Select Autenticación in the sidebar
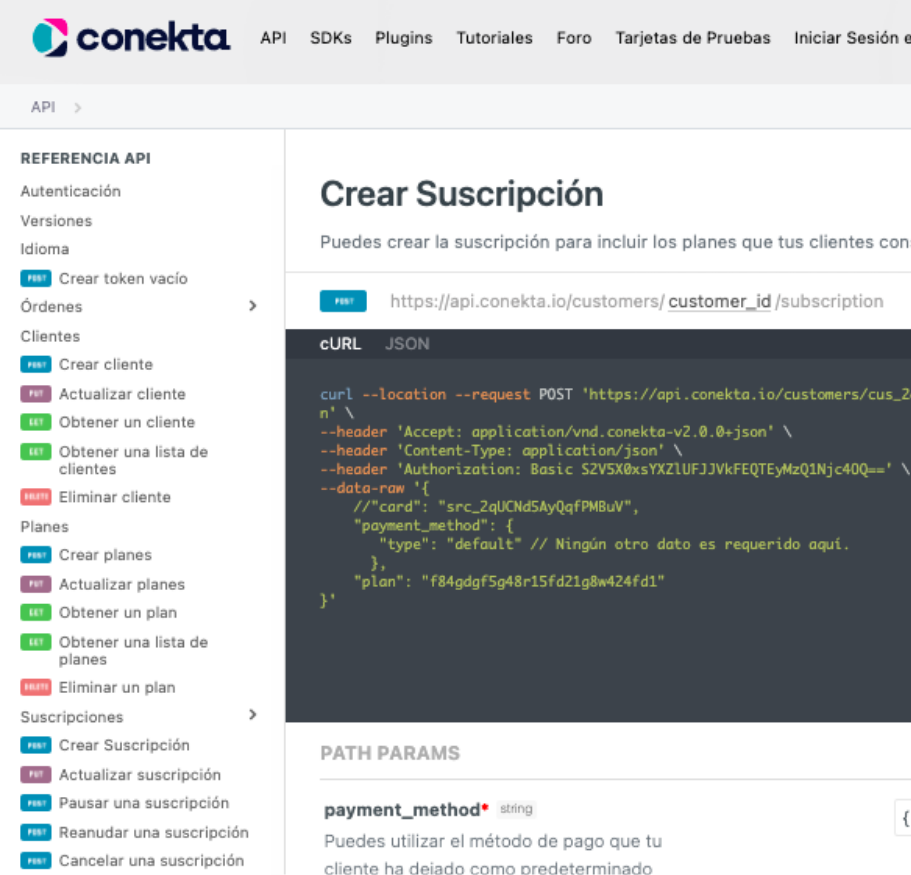The width and height of the screenshot is (911, 875). [x=70, y=191]
